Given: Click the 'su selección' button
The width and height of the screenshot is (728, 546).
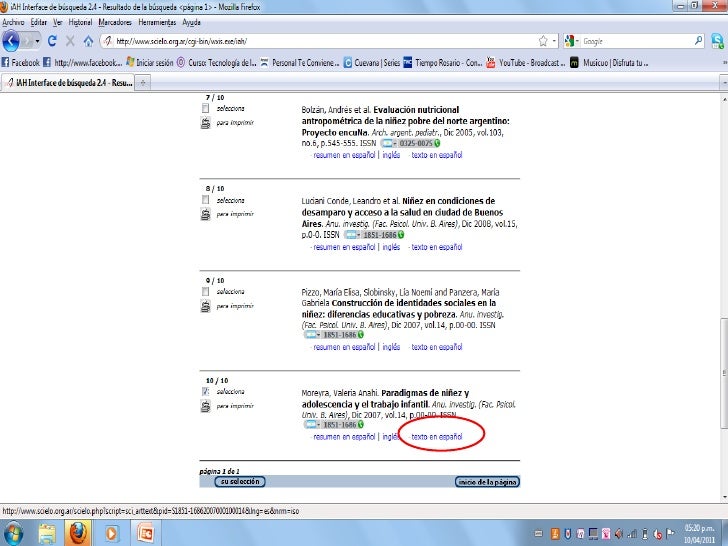Looking at the screenshot, I should [x=240, y=482].
